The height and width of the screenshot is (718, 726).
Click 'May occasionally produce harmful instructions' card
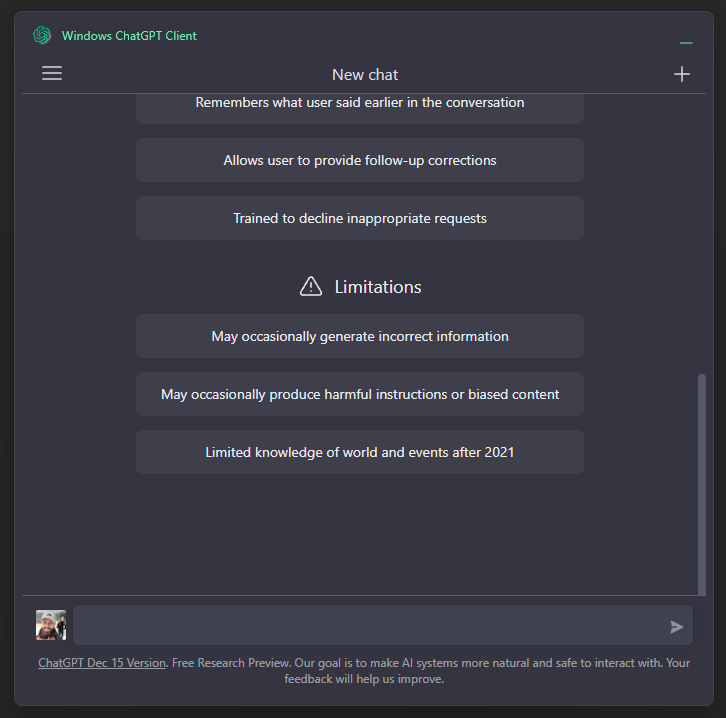(360, 394)
